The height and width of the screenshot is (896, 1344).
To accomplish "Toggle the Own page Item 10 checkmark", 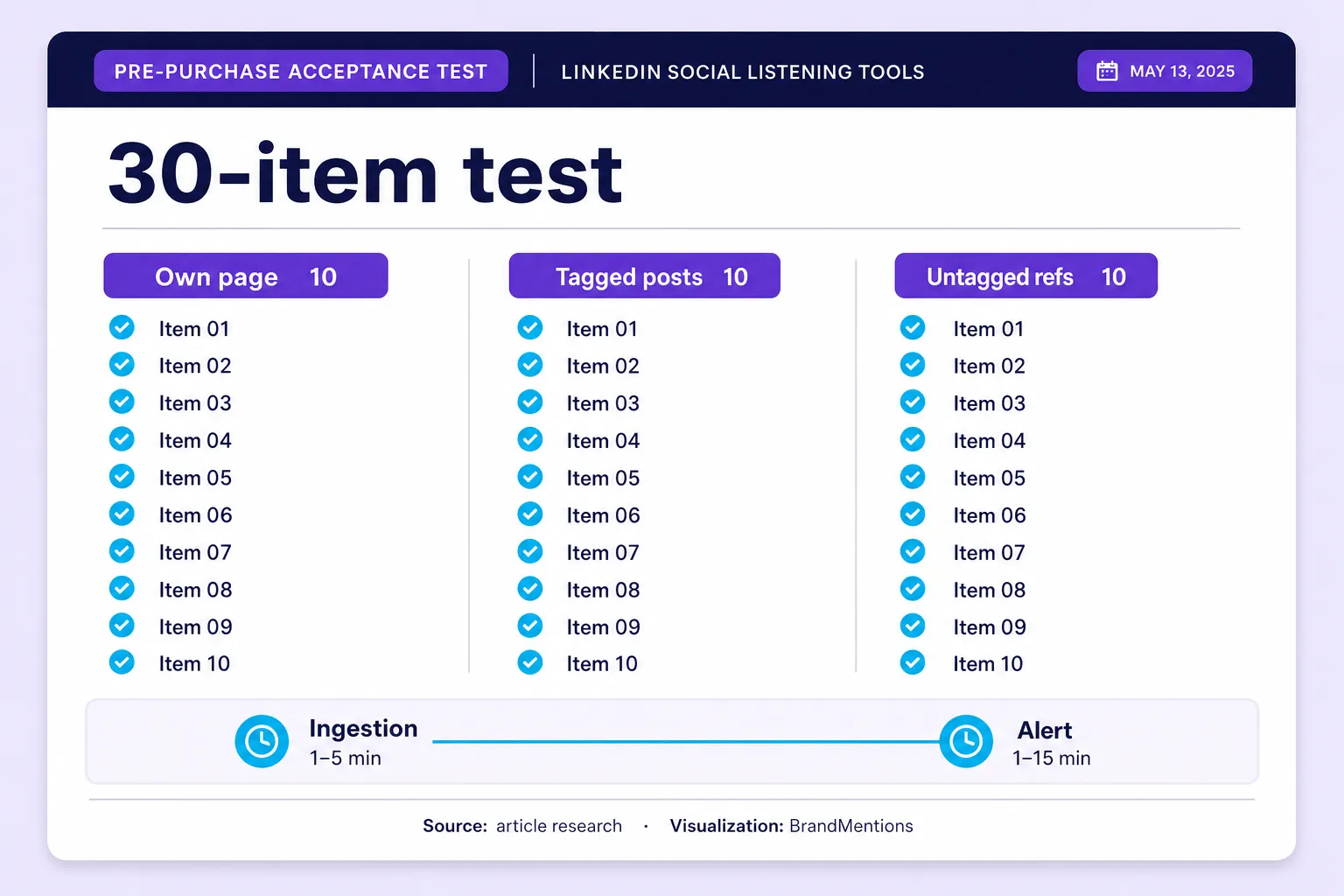I will coord(122,662).
